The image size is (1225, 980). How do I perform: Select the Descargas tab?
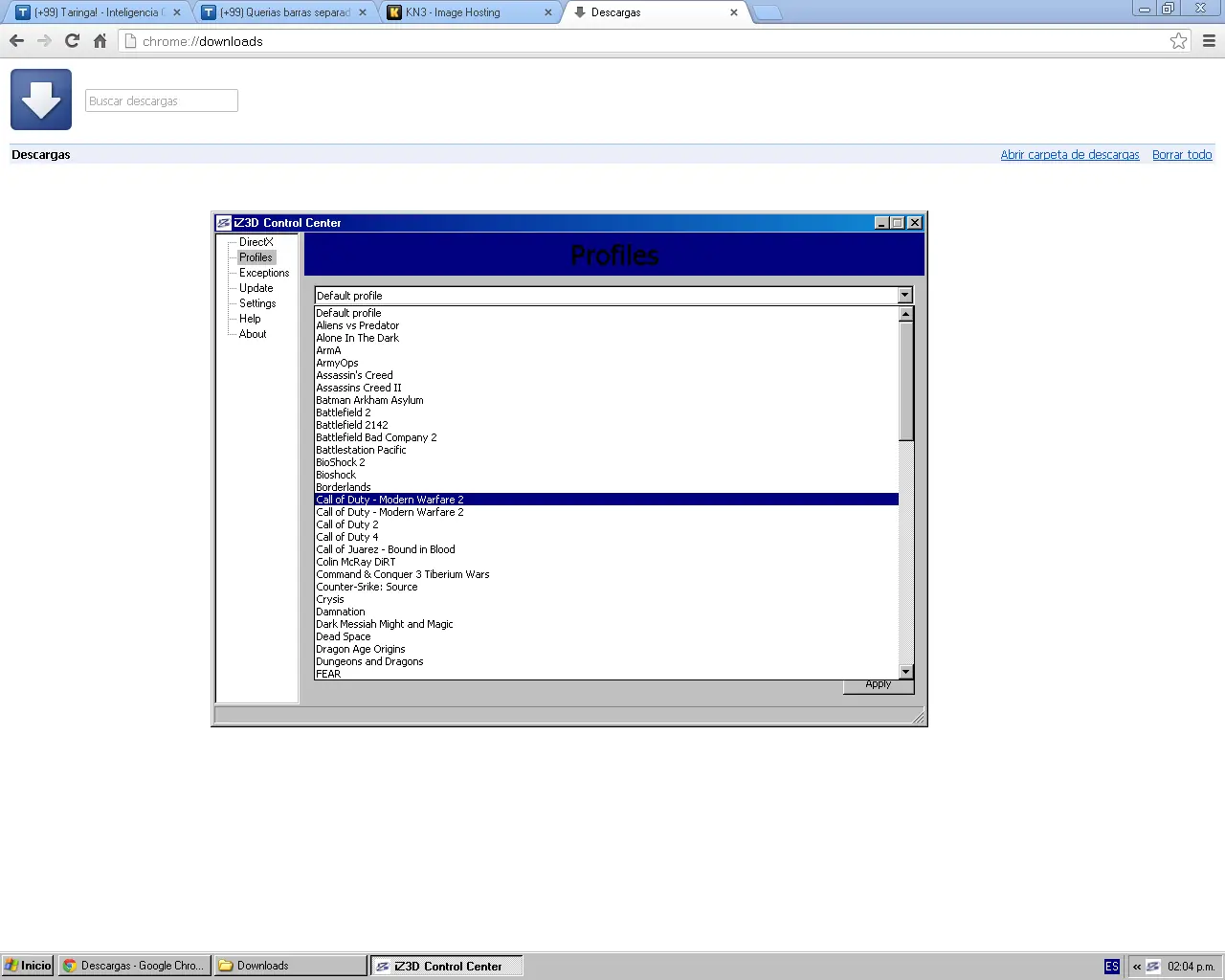click(656, 12)
